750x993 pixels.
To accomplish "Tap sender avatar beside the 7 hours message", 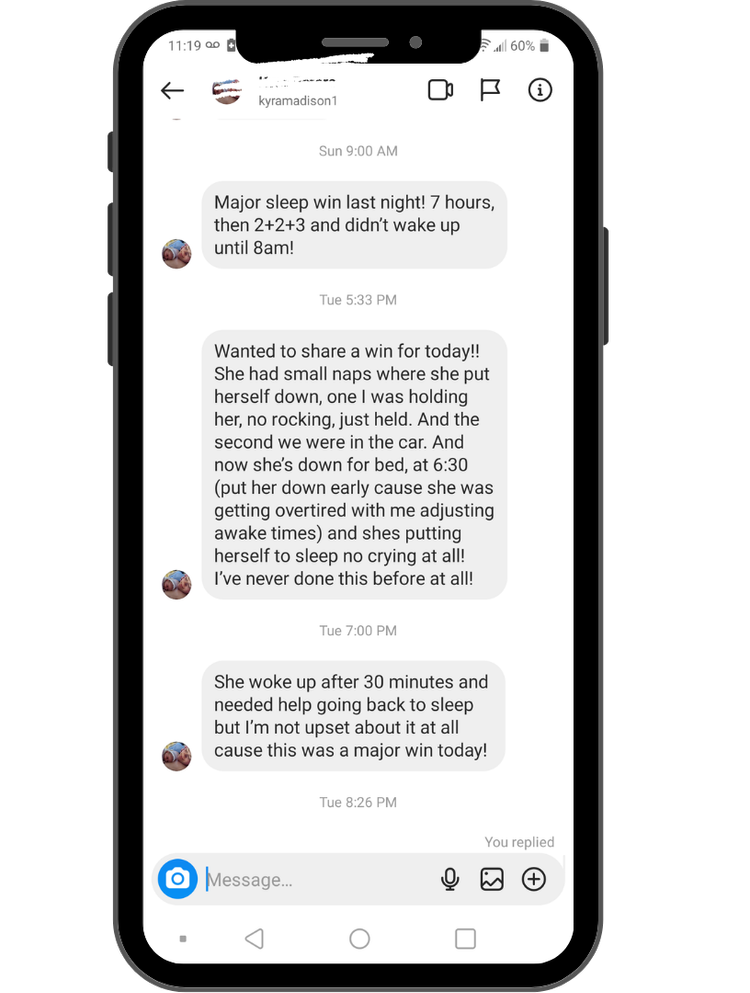I will (177, 254).
